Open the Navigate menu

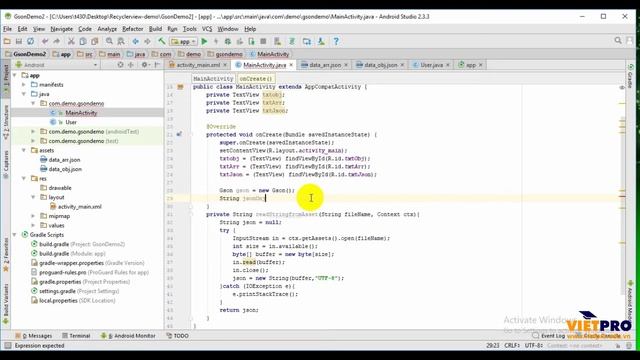coord(62,29)
